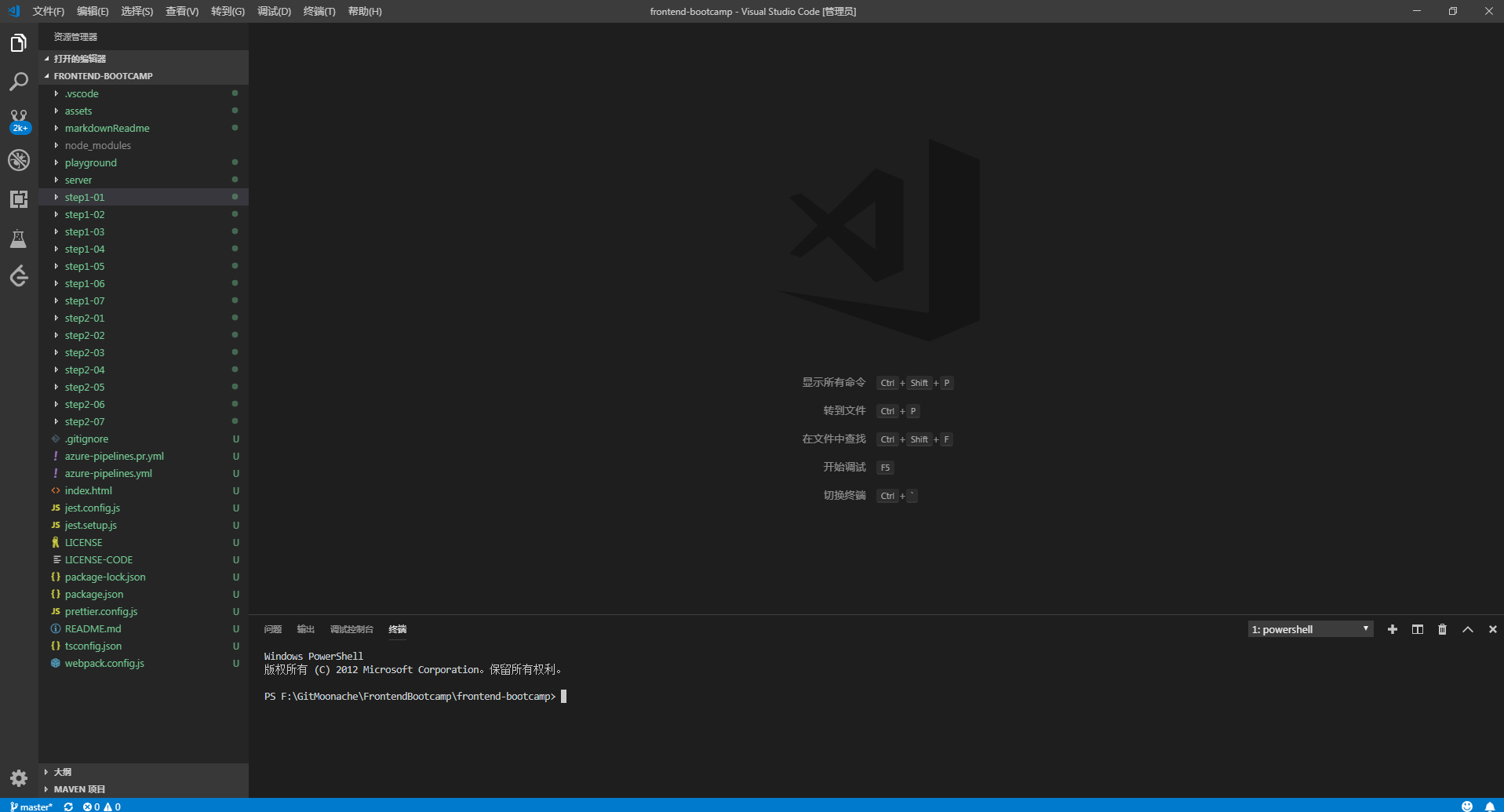Open notifications bell in status bar
Image resolution: width=1504 pixels, height=812 pixels.
[1490, 807]
